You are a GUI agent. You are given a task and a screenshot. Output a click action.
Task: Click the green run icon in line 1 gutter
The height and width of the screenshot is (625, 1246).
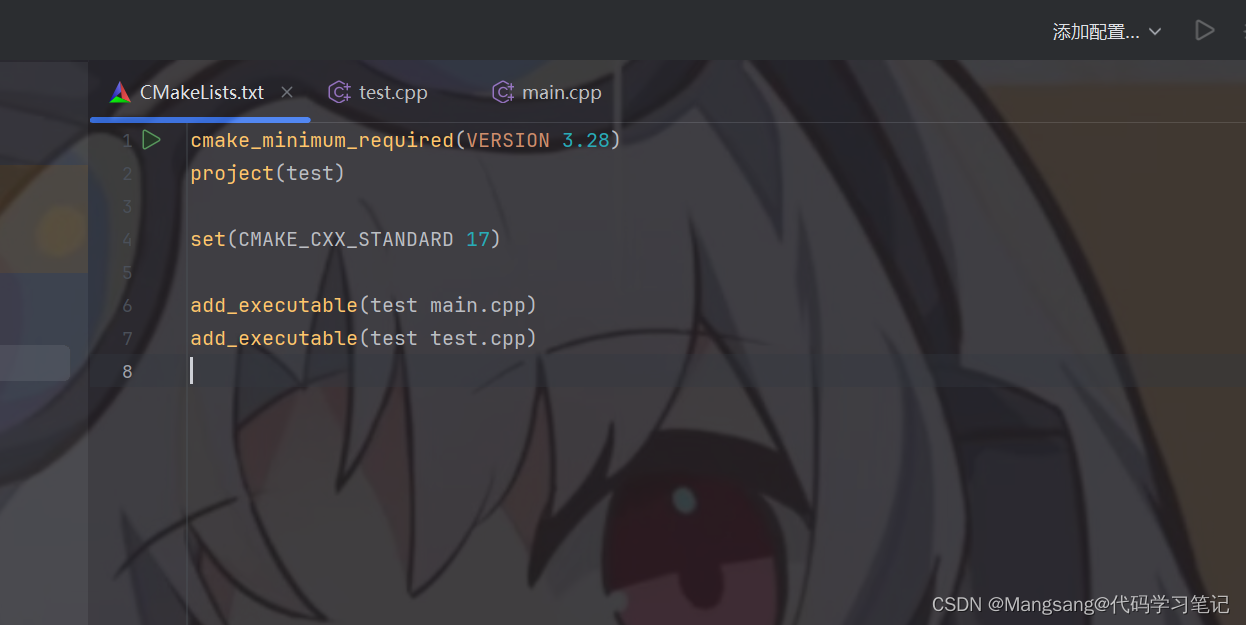pyautogui.click(x=151, y=140)
